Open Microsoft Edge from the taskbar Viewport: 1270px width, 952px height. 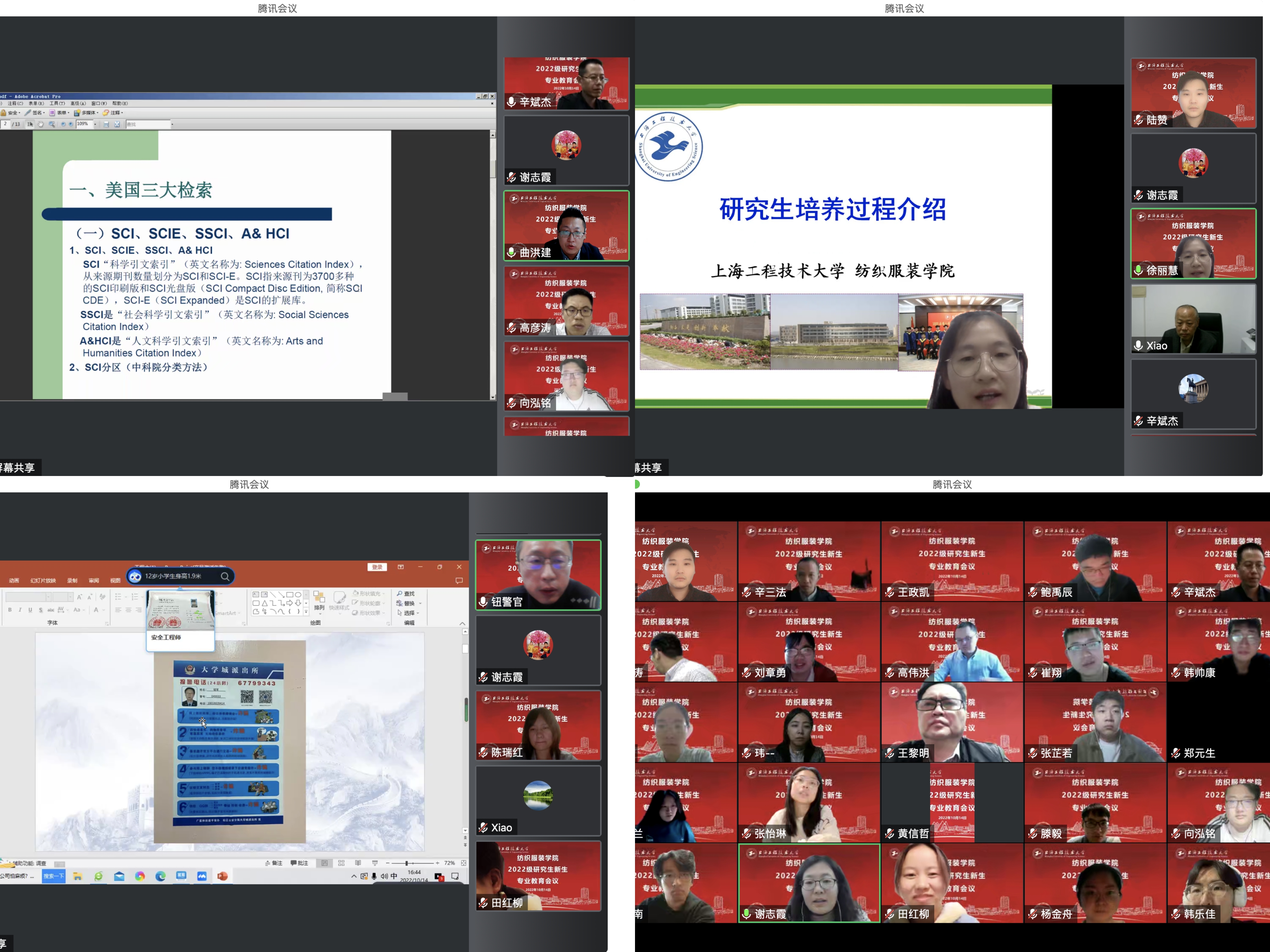[x=160, y=876]
